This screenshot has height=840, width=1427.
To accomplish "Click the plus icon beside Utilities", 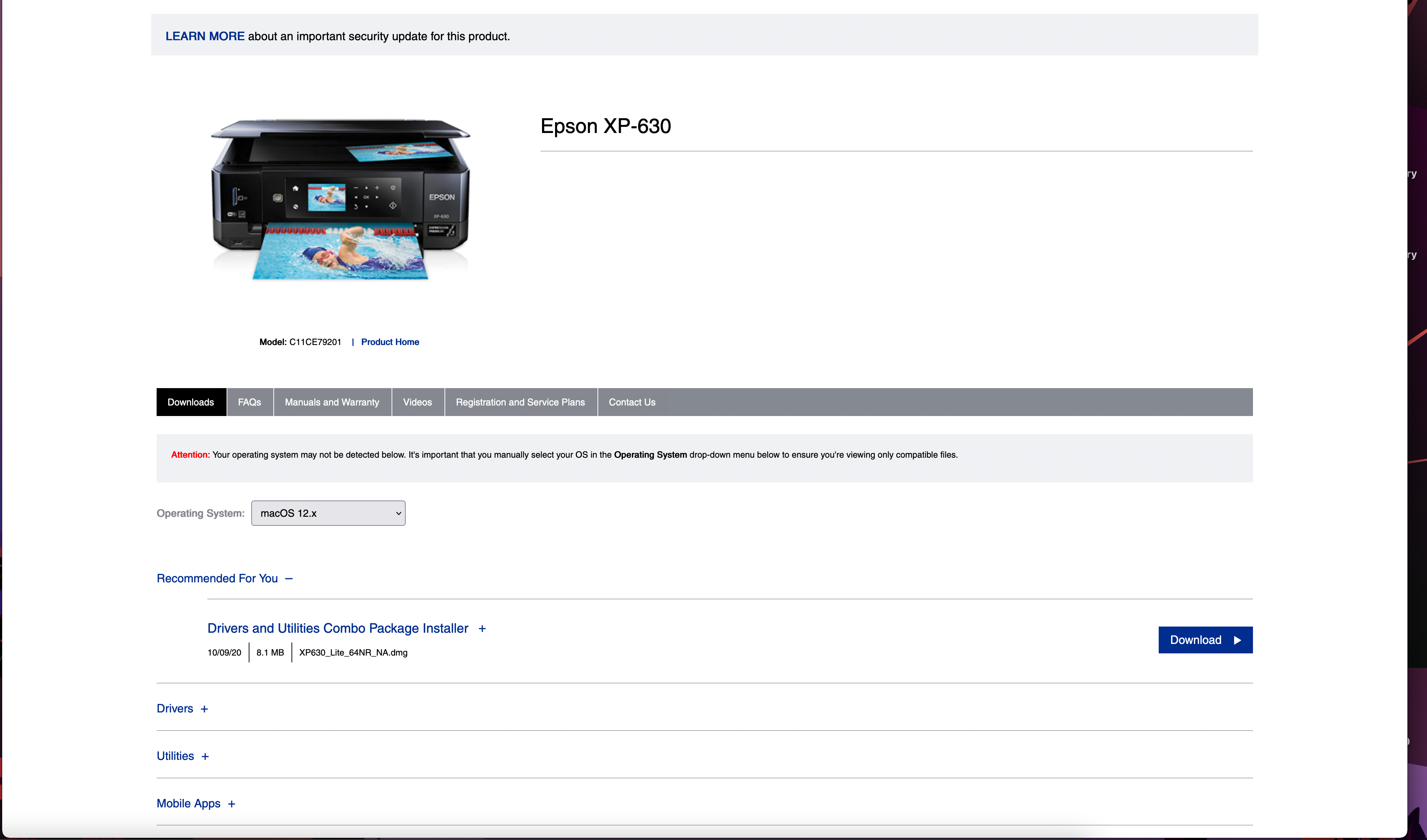I will pos(205,756).
